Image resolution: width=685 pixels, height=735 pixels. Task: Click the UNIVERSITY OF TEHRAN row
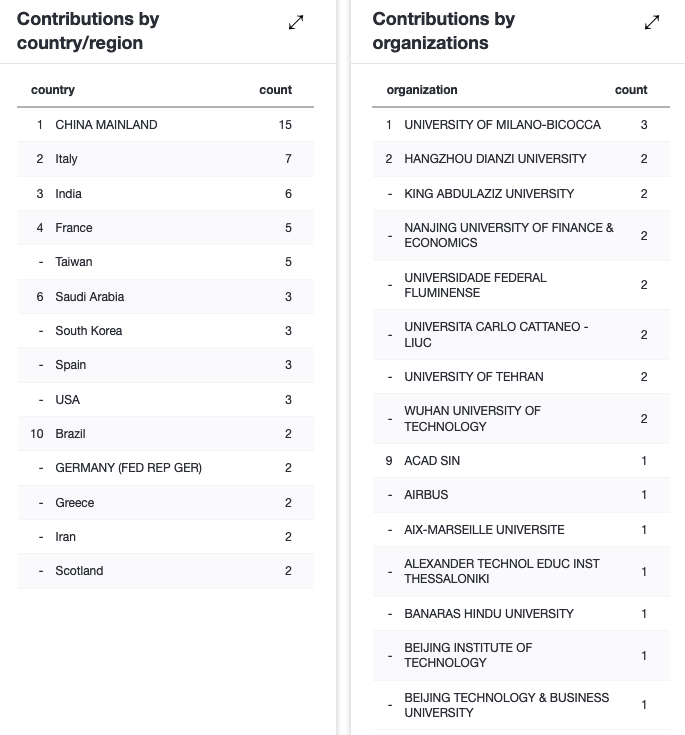click(x=521, y=377)
